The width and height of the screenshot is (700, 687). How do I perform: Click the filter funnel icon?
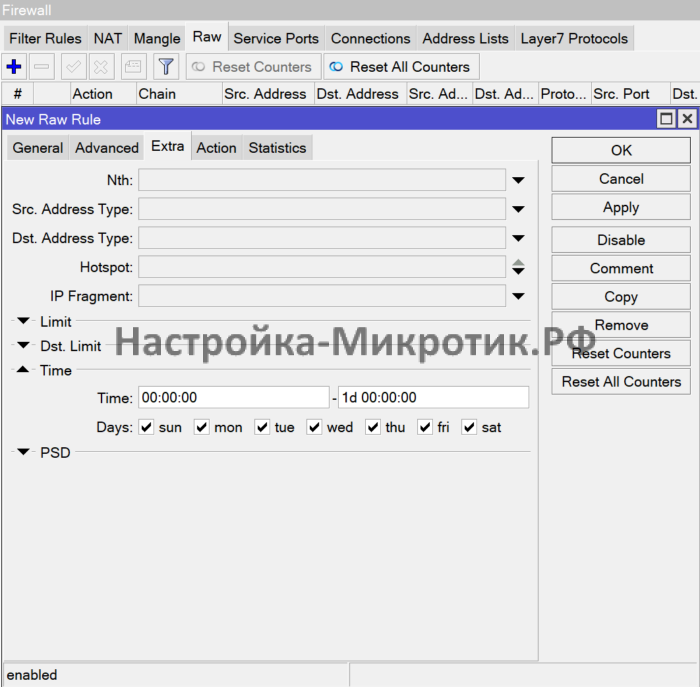tap(166, 67)
